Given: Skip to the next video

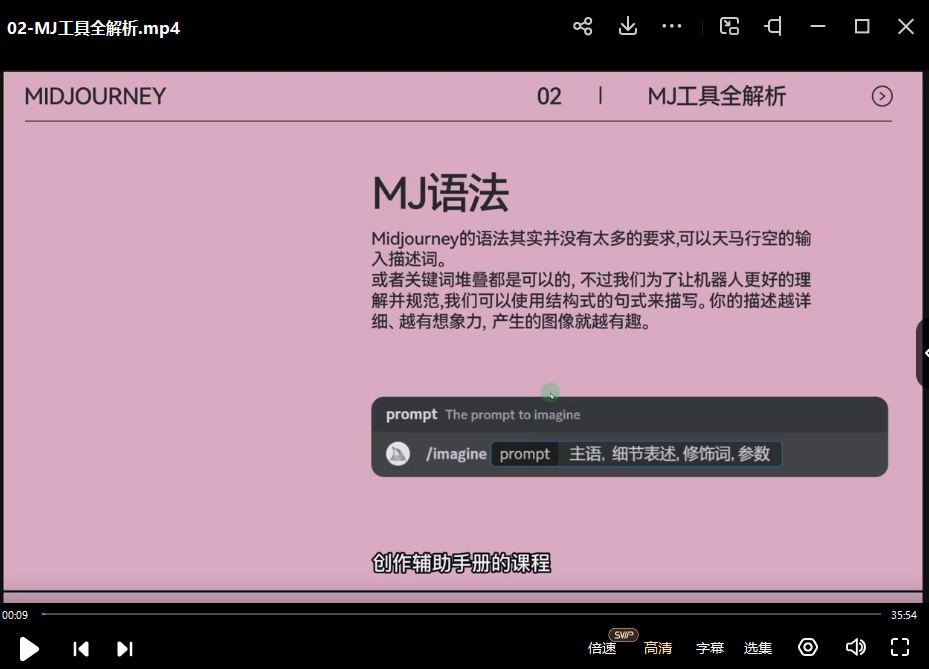Looking at the screenshot, I should pyautogui.click(x=124, y=648).
